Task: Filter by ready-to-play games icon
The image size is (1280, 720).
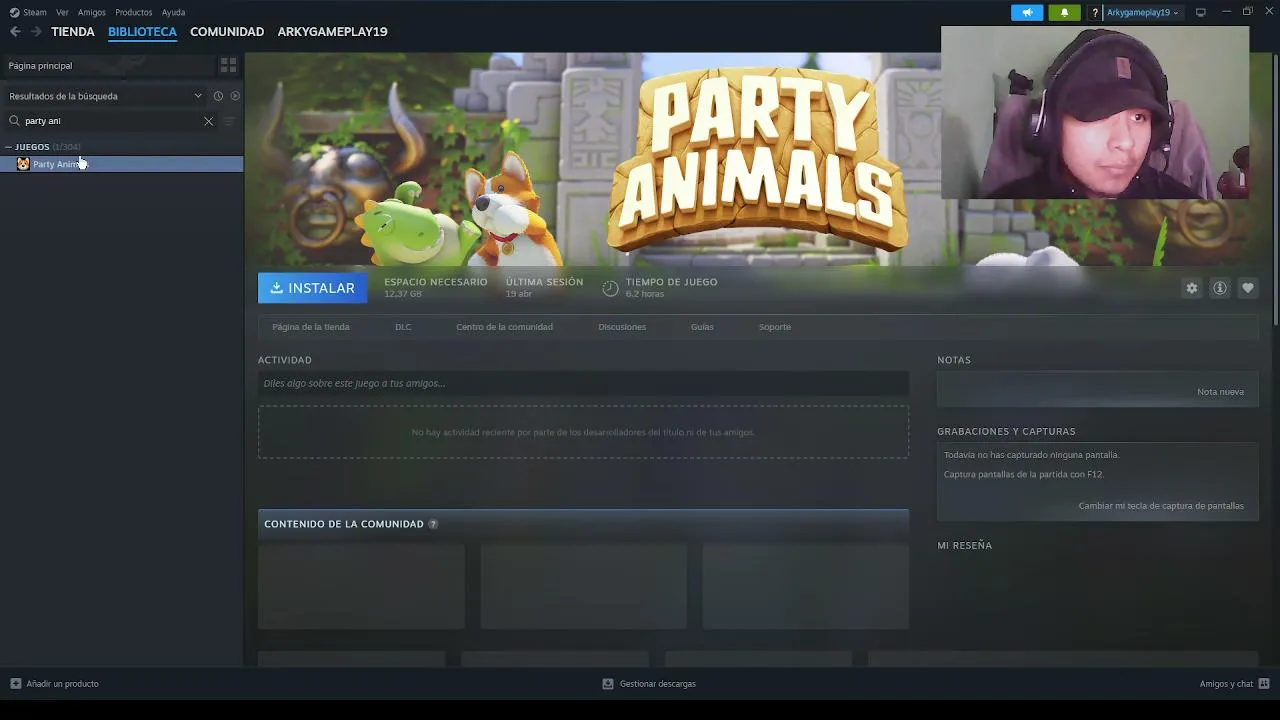Action: [x=235, y=96]
